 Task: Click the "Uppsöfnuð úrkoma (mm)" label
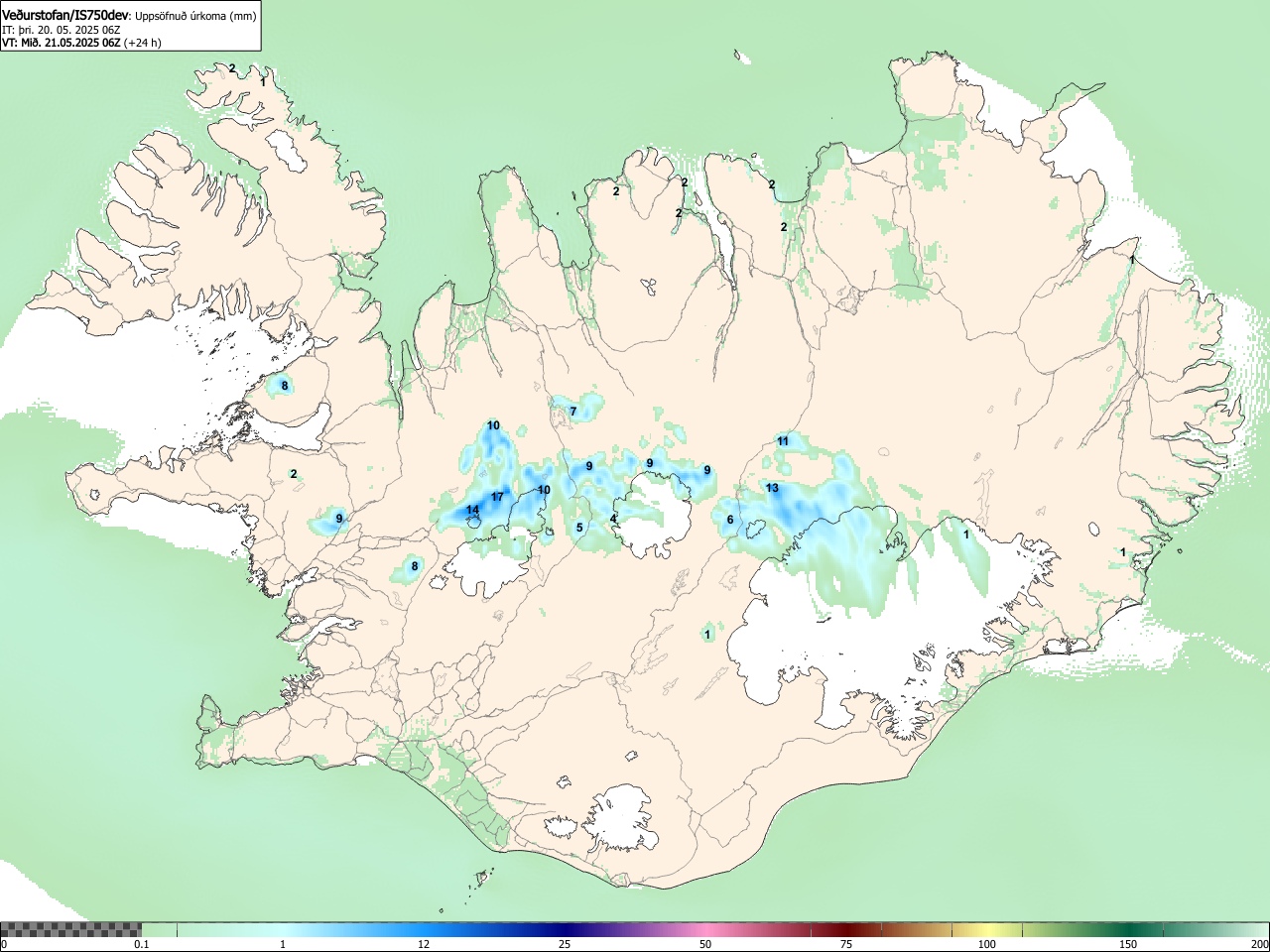(194, 16)
